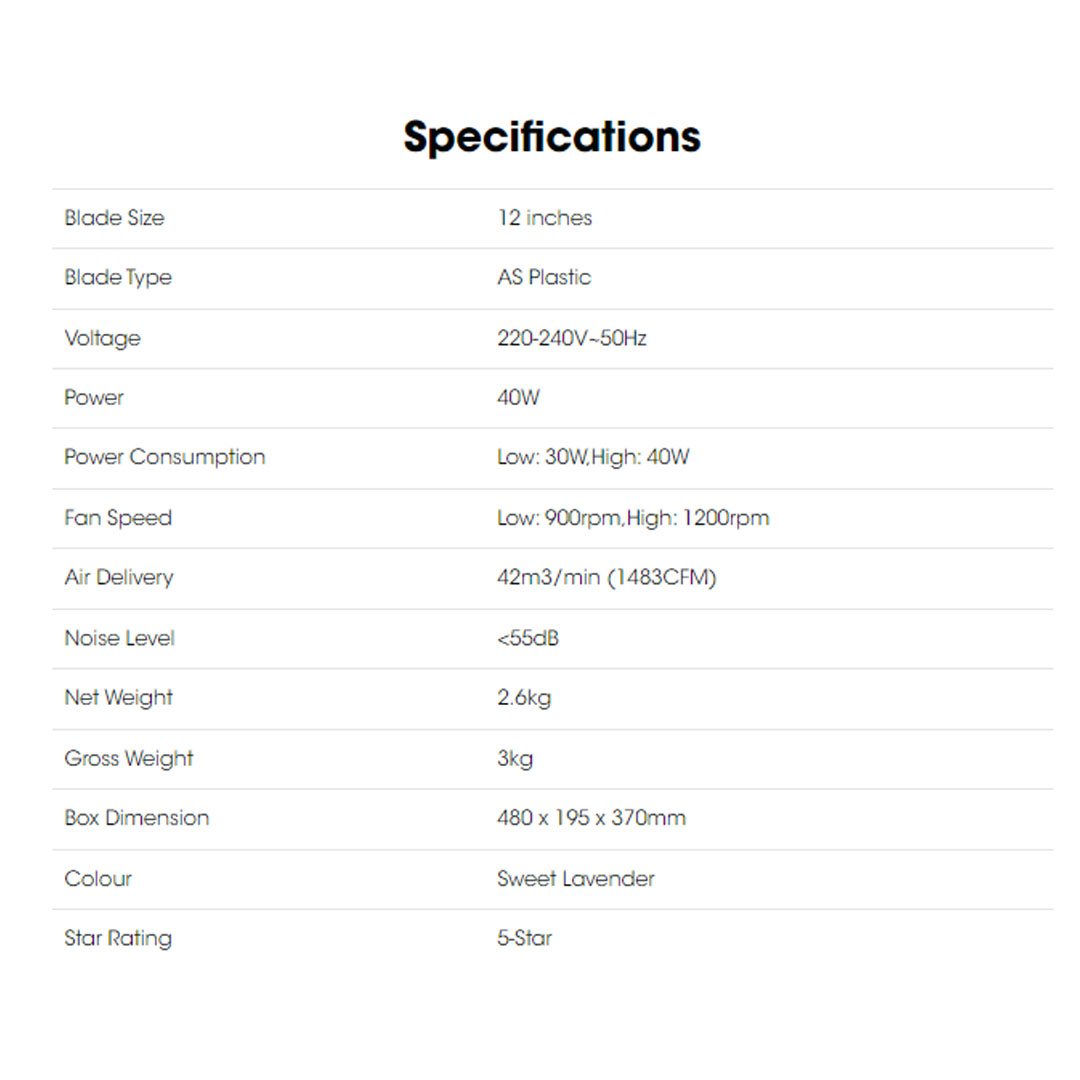1080x1080 pixels.
Task: Select the Voltage label
Action: point(102,338)
